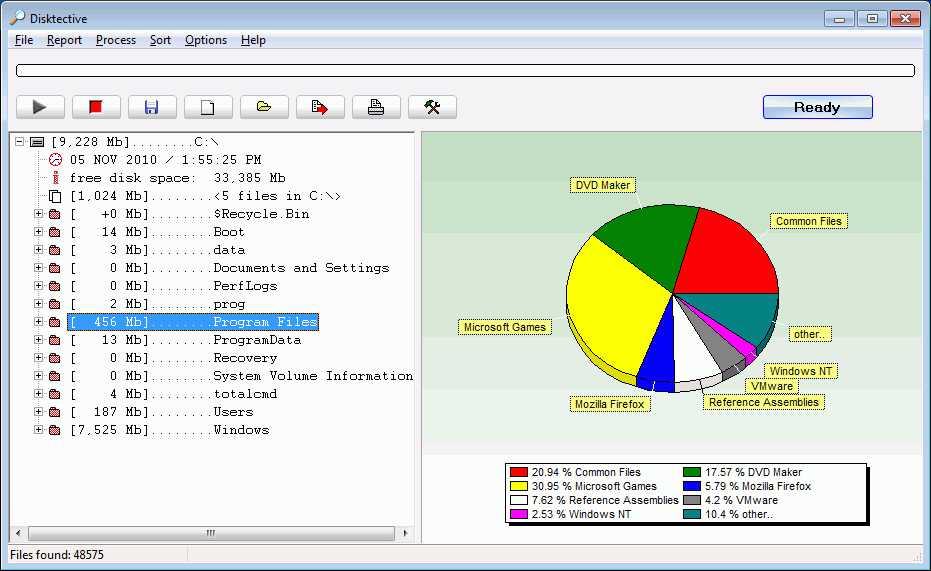Click the tree pane scroll left arrow
The width and height of the screenshot is (931, 571).
[x=18, y=533]
